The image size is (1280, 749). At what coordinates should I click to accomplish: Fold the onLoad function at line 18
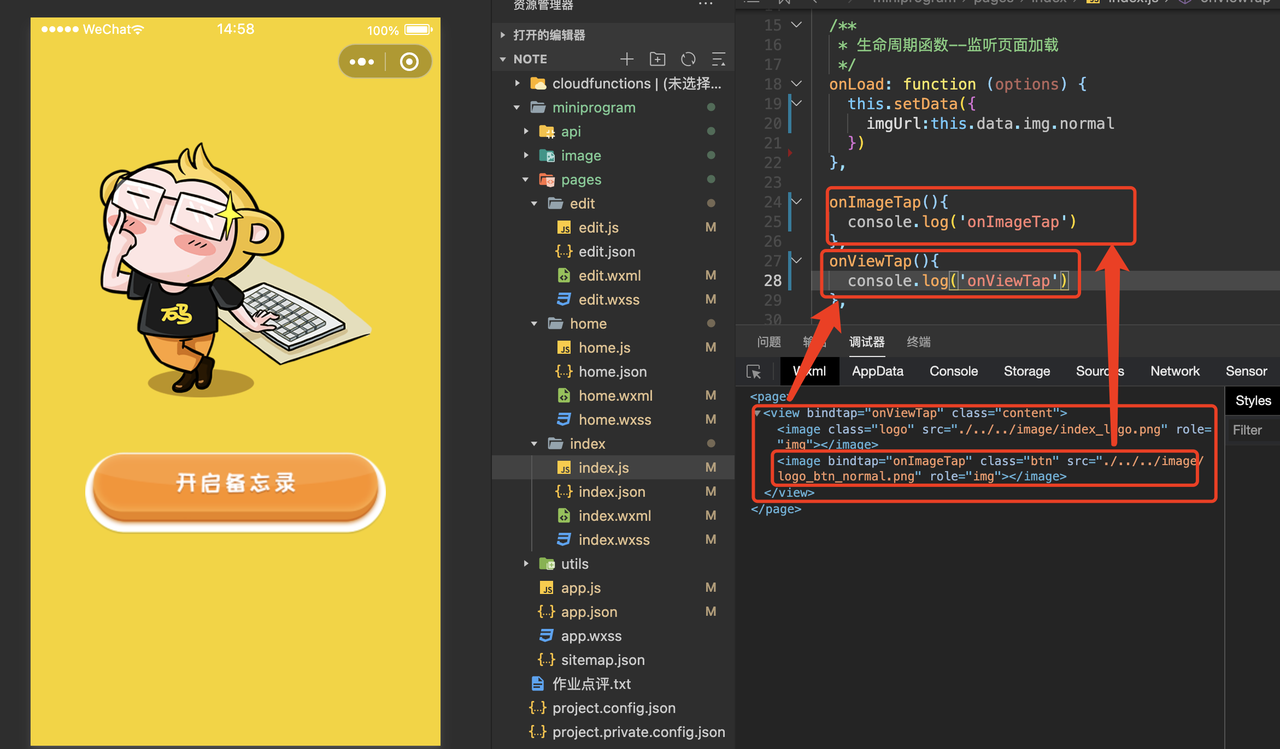(796, 84)
